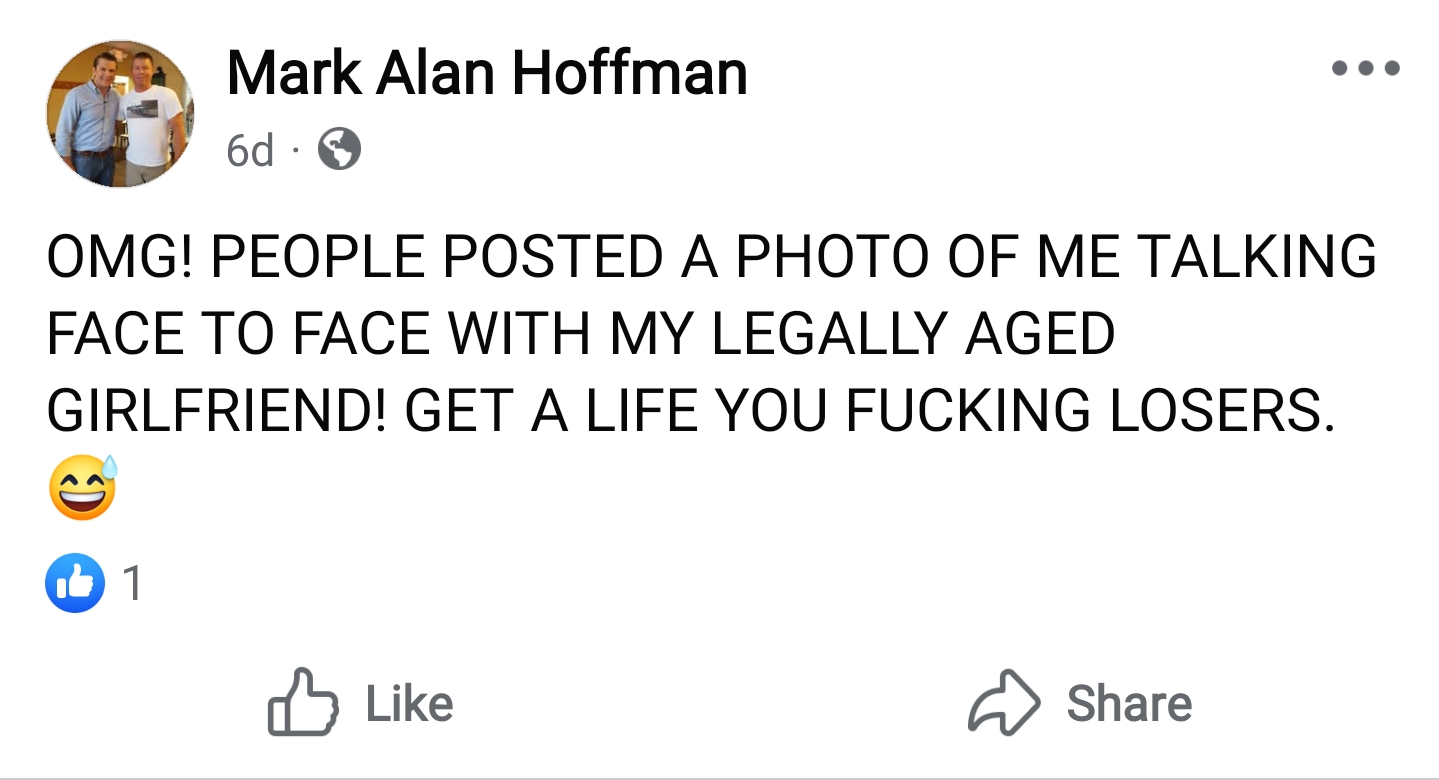Open Mark Alan Hoffman's profile picture
Screen dimensions: 1439x780
pos(120,113)
